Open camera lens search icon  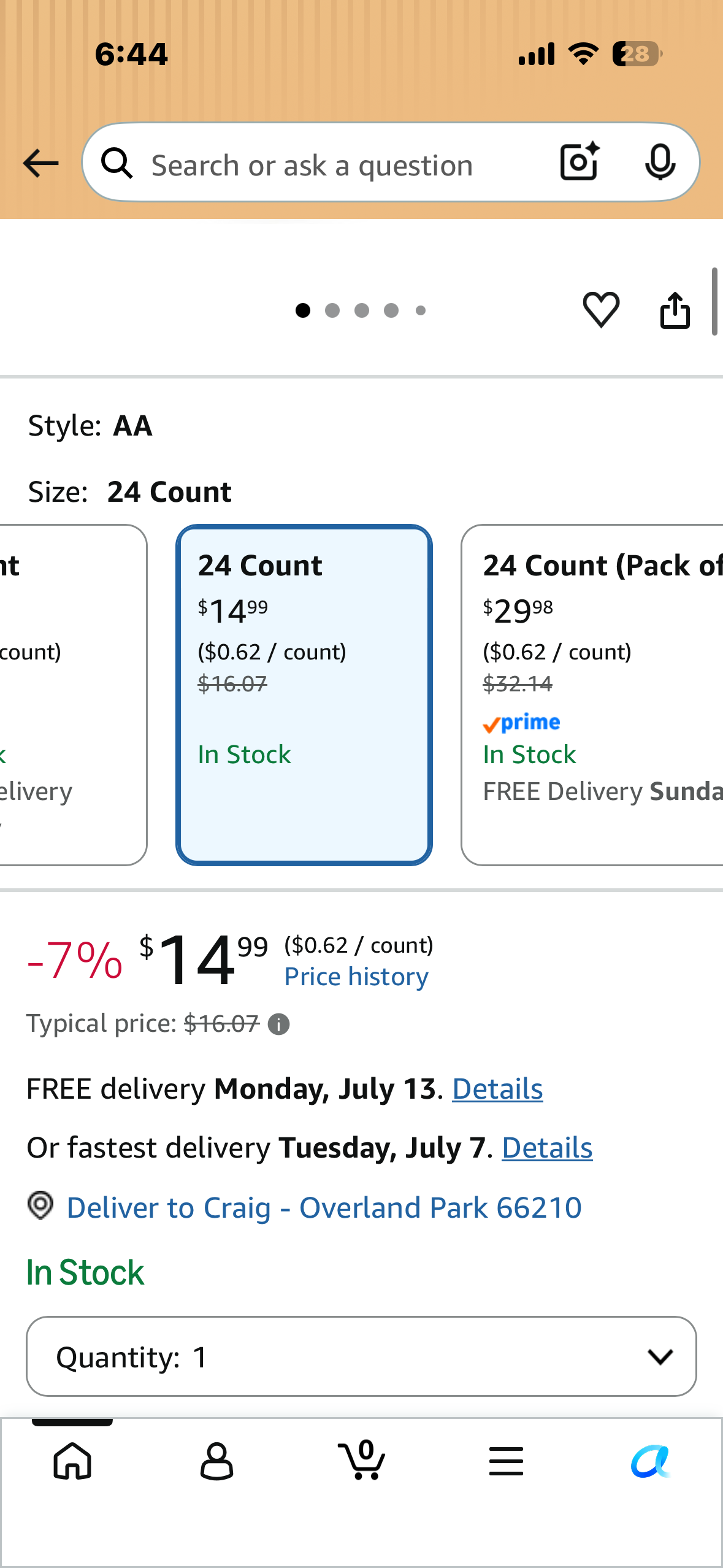click(x=580, y=162)
